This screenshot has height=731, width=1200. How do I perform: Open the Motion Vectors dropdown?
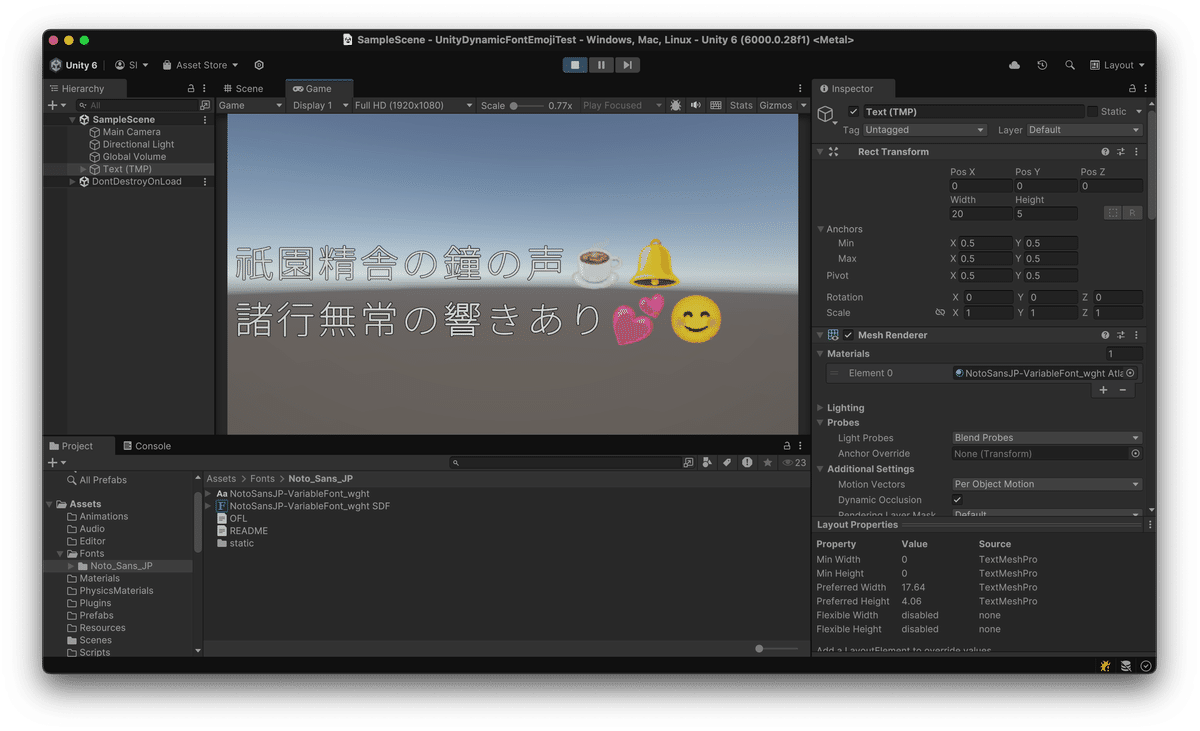(1047, 484)
